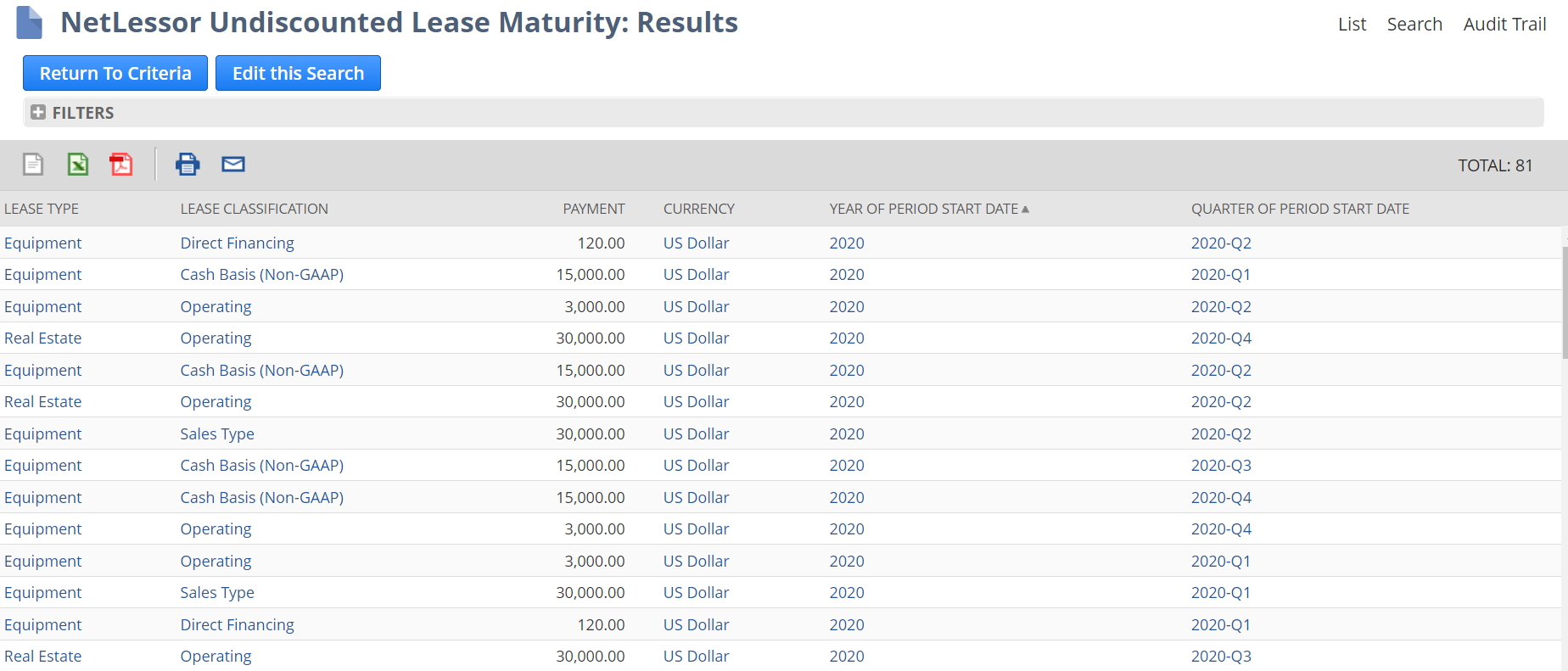Sort by Payment column header
The width and height of the screenshot is (1568, 671).
point(593,209)
